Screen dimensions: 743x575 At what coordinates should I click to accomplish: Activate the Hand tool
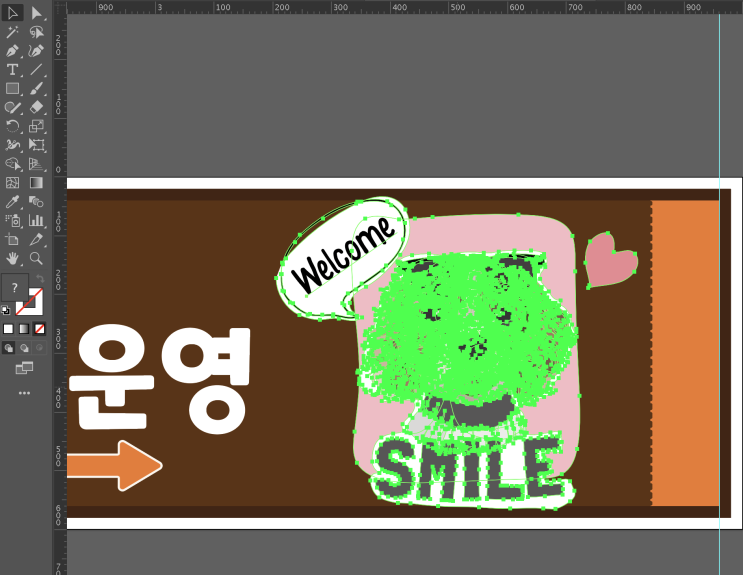(x=12, y=258)
